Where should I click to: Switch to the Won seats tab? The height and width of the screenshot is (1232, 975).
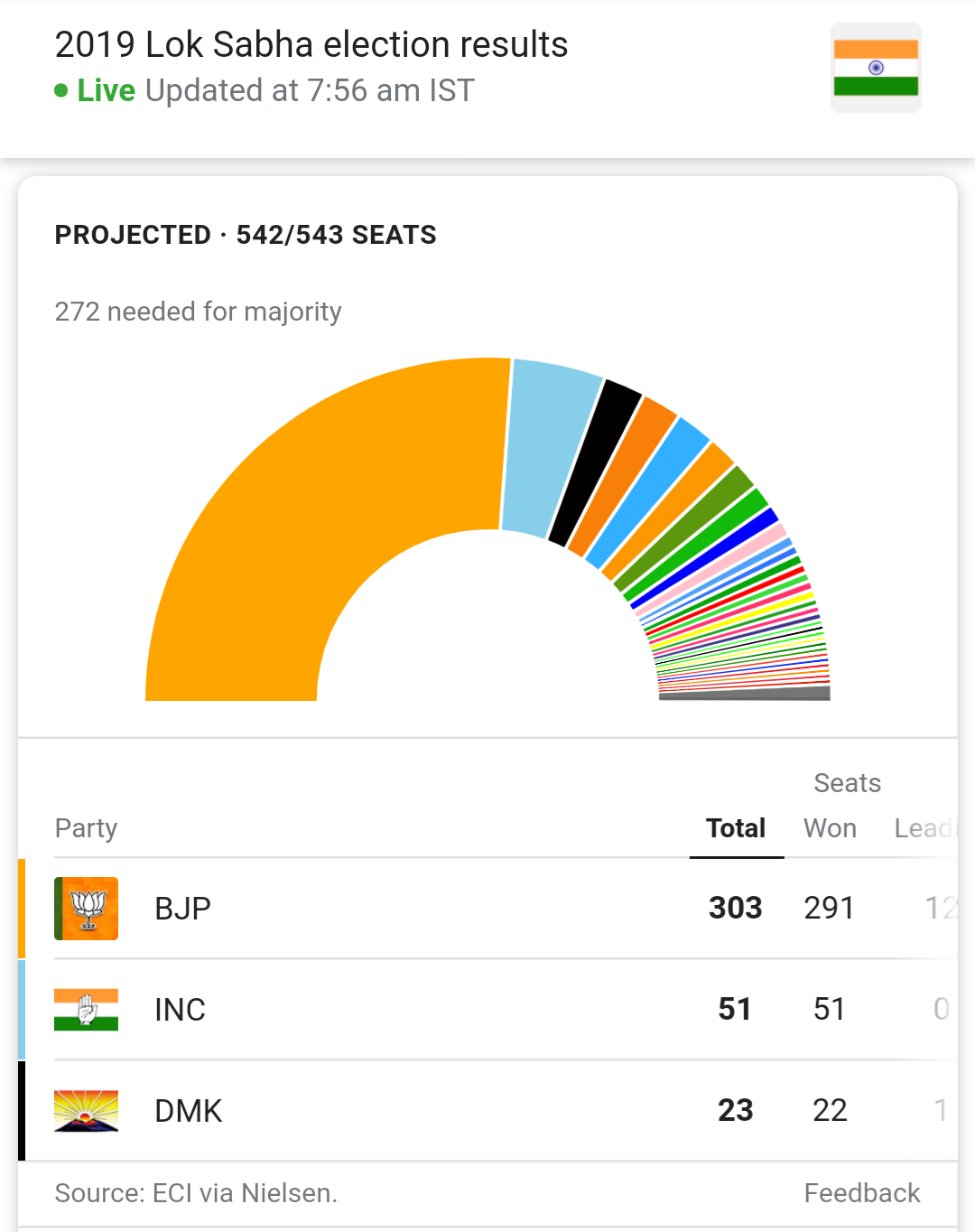point(830,828)
